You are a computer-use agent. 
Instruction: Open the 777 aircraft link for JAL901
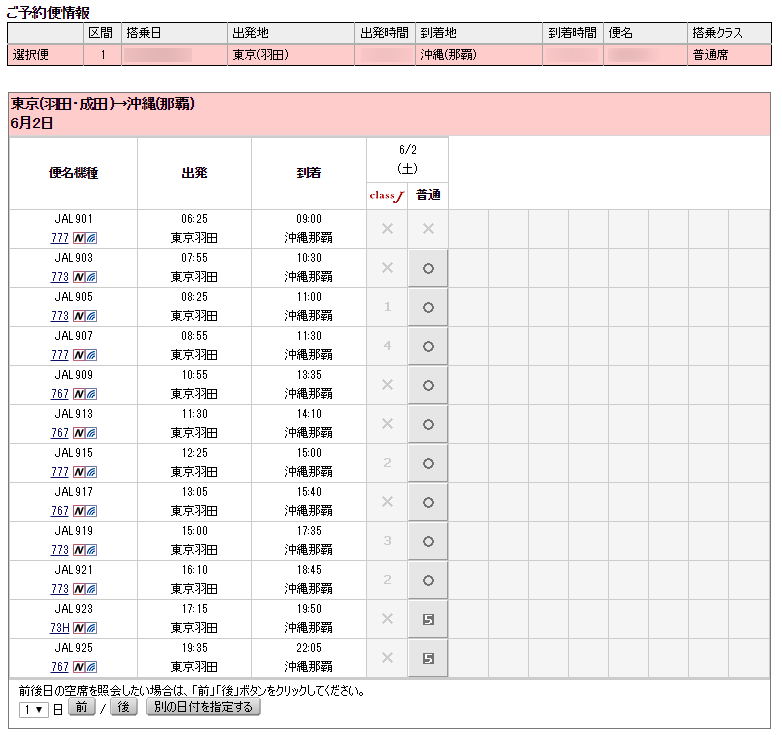point(59,238)
